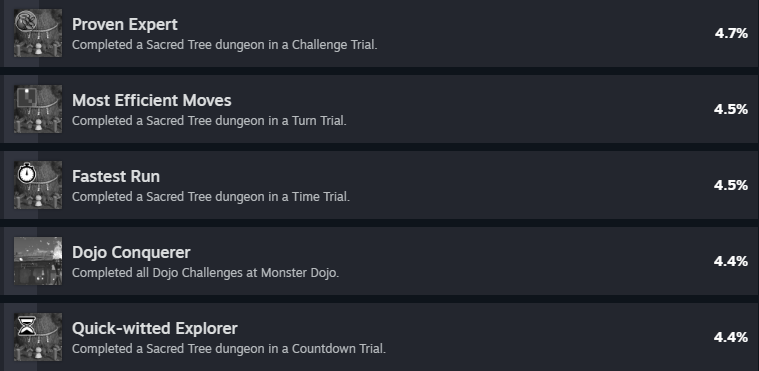Click the Countdown Trial description text

tap(229, 349)
